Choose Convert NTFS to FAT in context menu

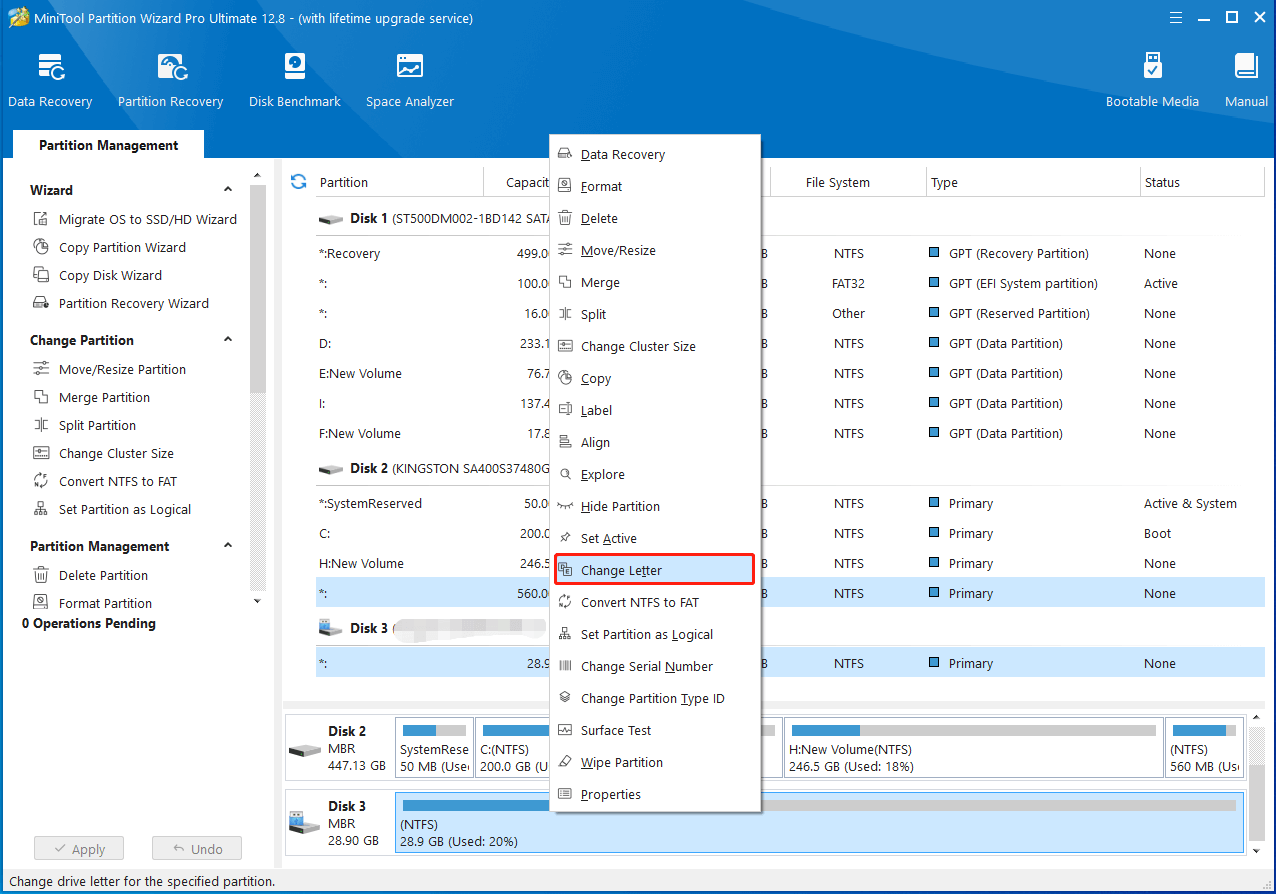pyautogui.click(x=655, y=602)
